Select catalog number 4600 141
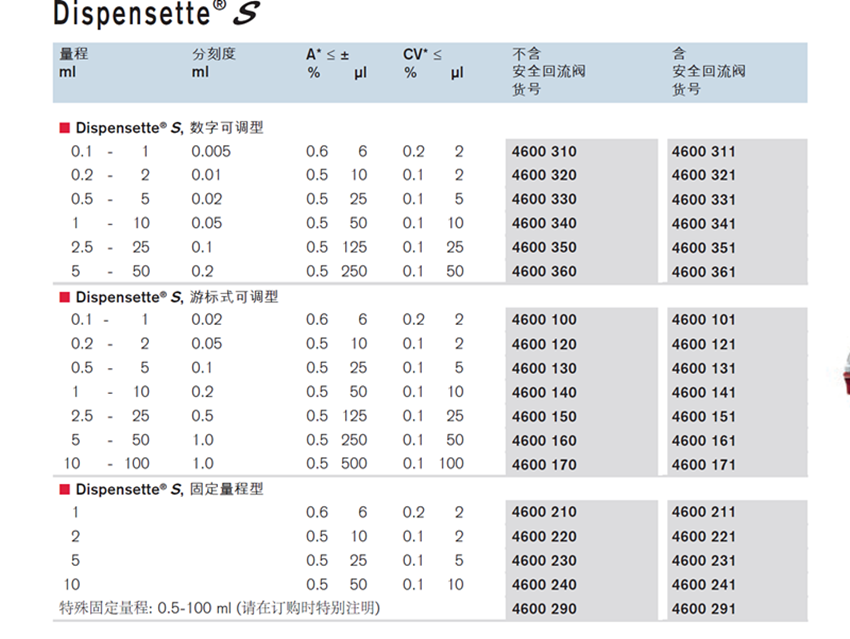 (704, 392)
